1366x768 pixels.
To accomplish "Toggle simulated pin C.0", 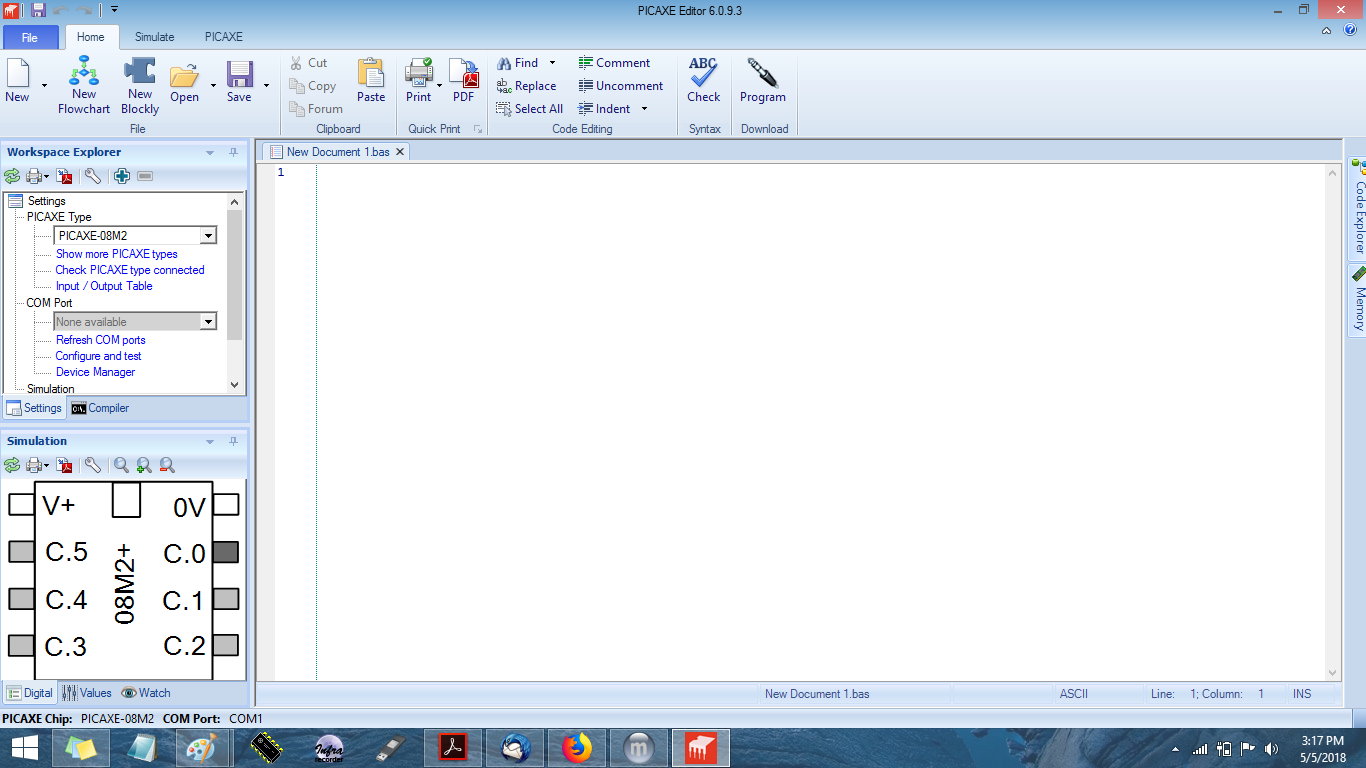I will tap(225, 551).
